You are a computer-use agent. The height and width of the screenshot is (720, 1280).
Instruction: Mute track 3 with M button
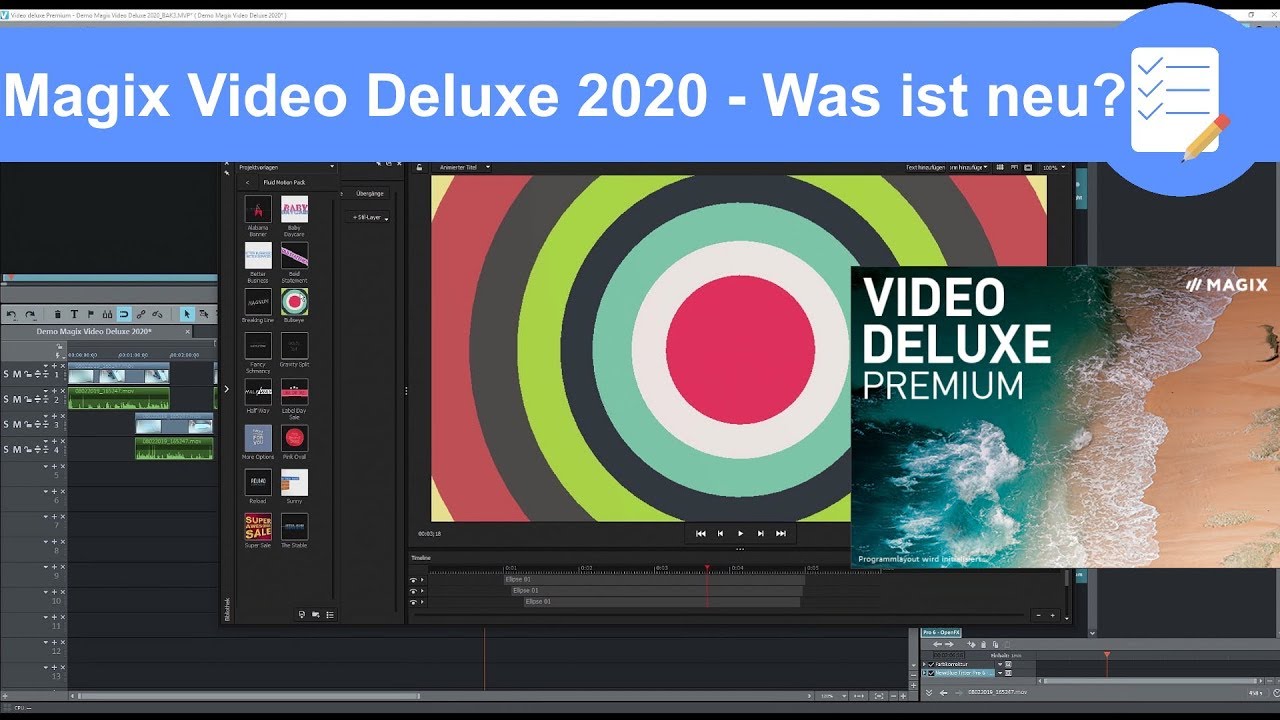coord(17,424)
